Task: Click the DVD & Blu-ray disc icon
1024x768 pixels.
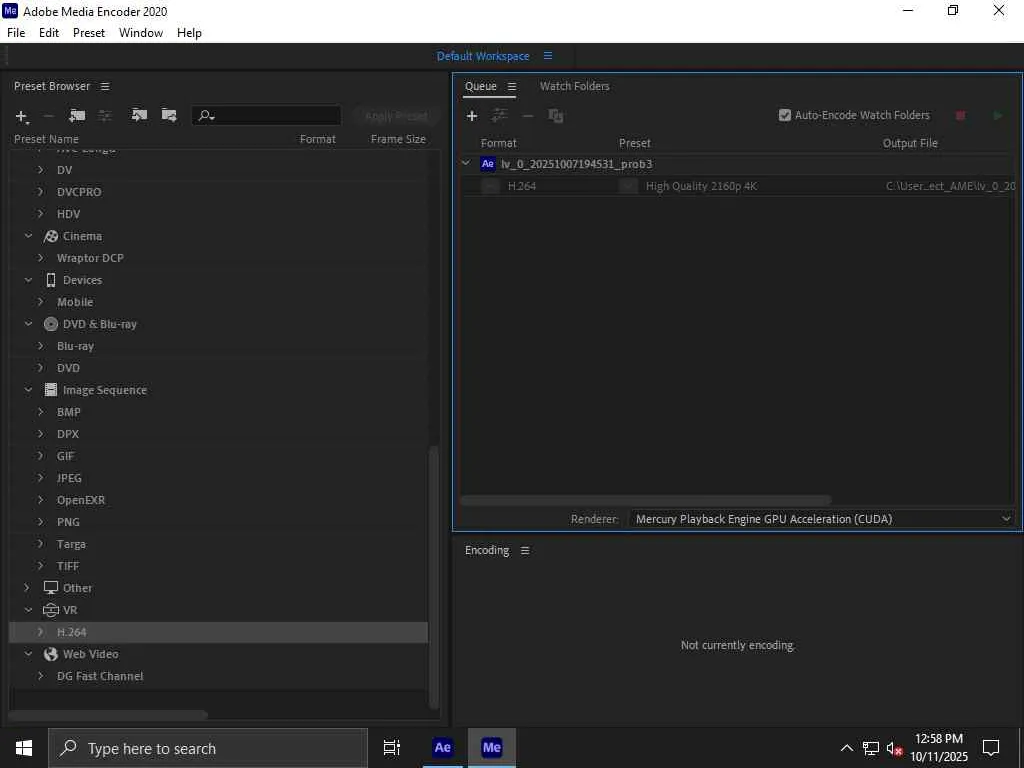Action: 51,324
